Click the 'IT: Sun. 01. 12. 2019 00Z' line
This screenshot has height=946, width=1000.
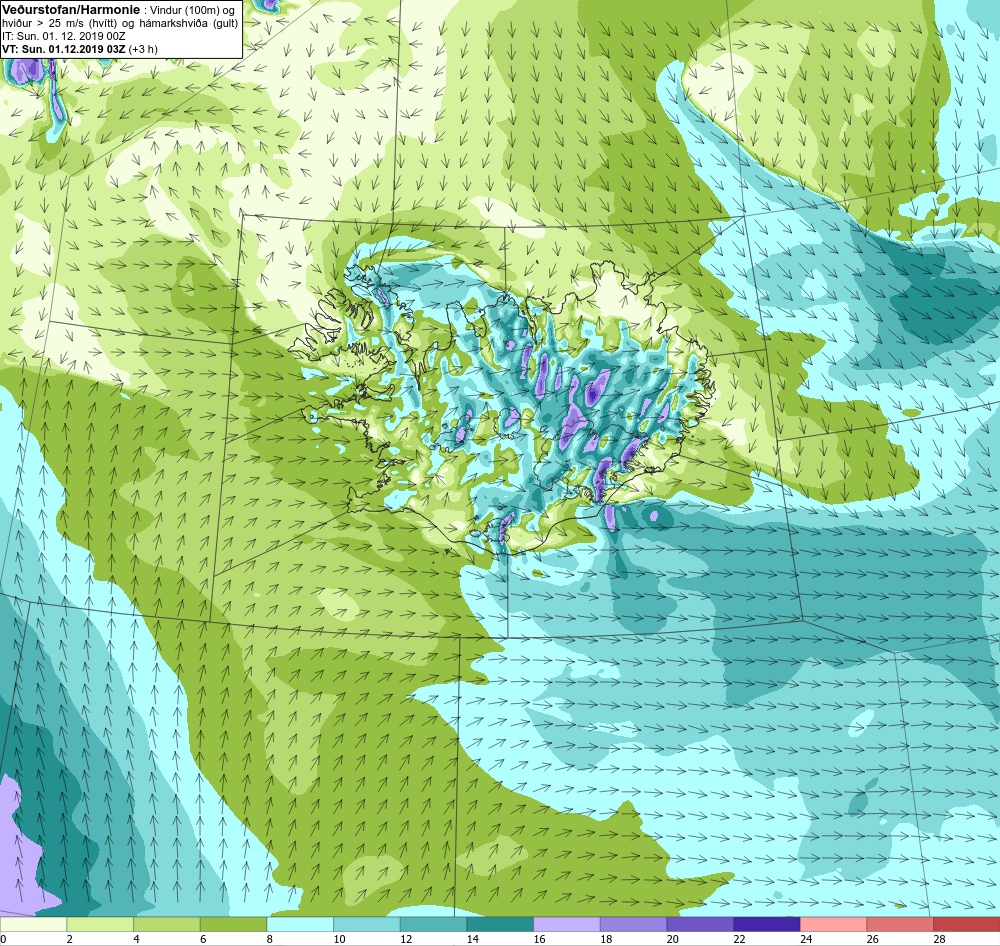(64, 36)
